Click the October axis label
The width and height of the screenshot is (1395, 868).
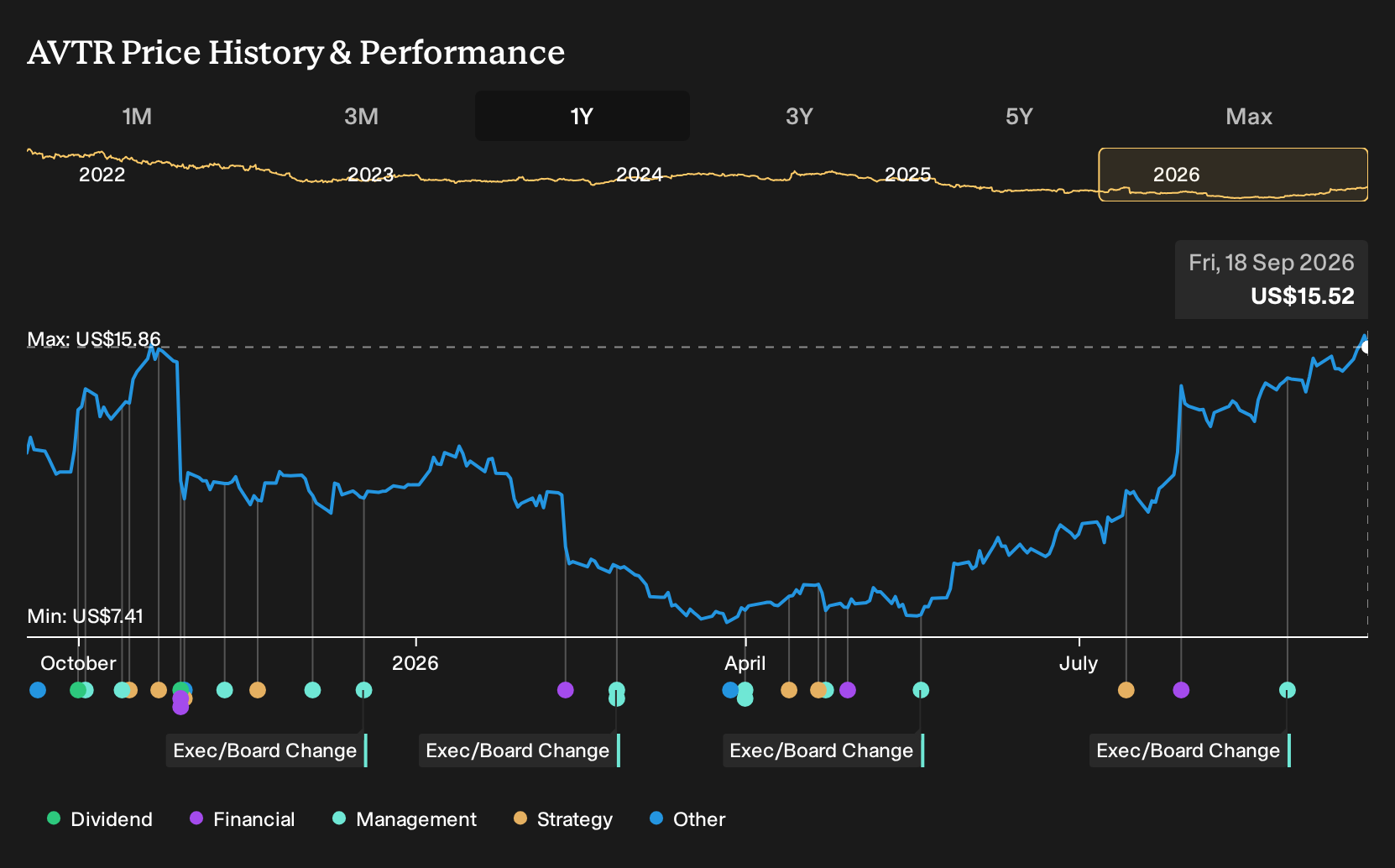tap(78, 663)
